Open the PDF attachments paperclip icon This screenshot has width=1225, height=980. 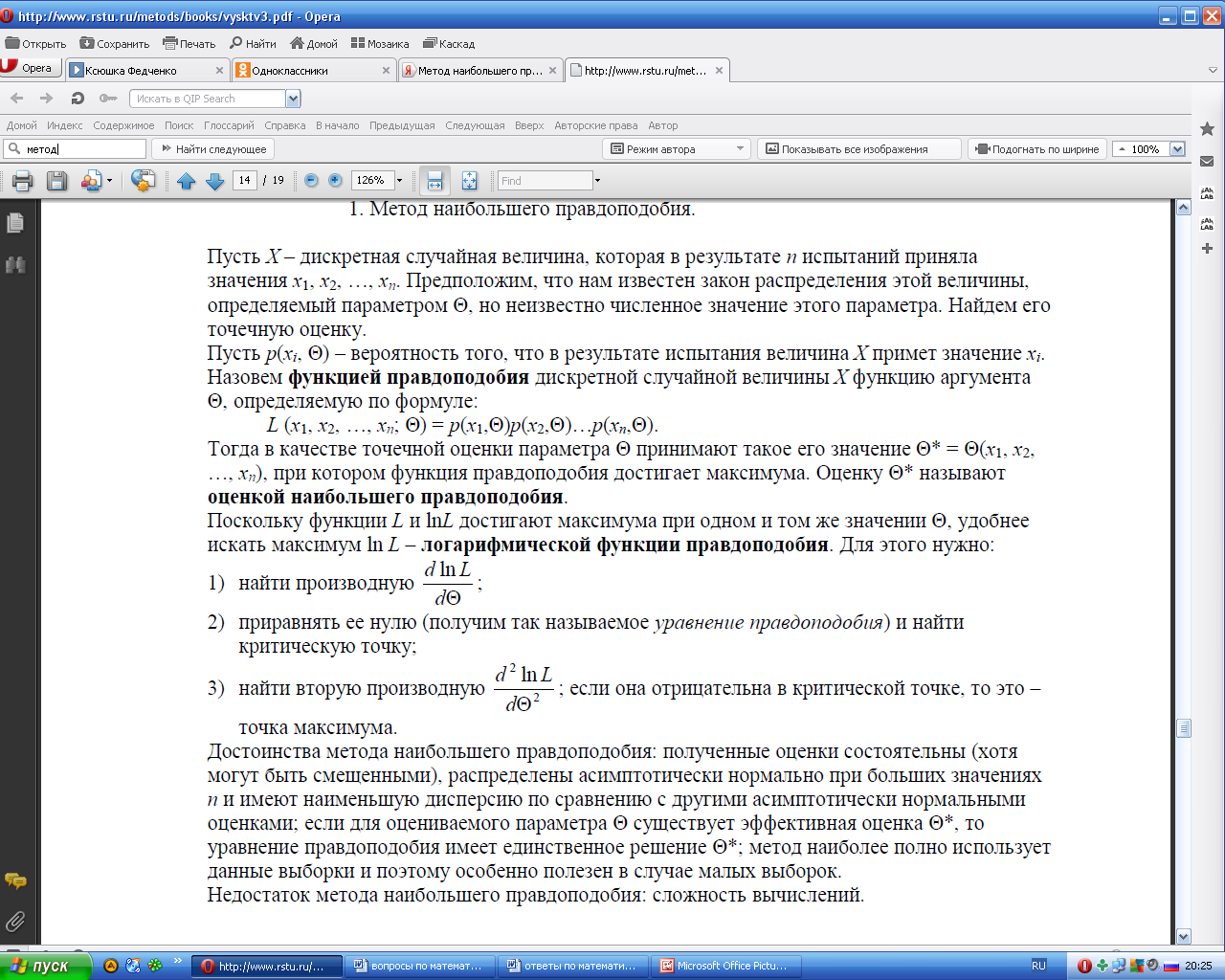click(x=14, y=922)
